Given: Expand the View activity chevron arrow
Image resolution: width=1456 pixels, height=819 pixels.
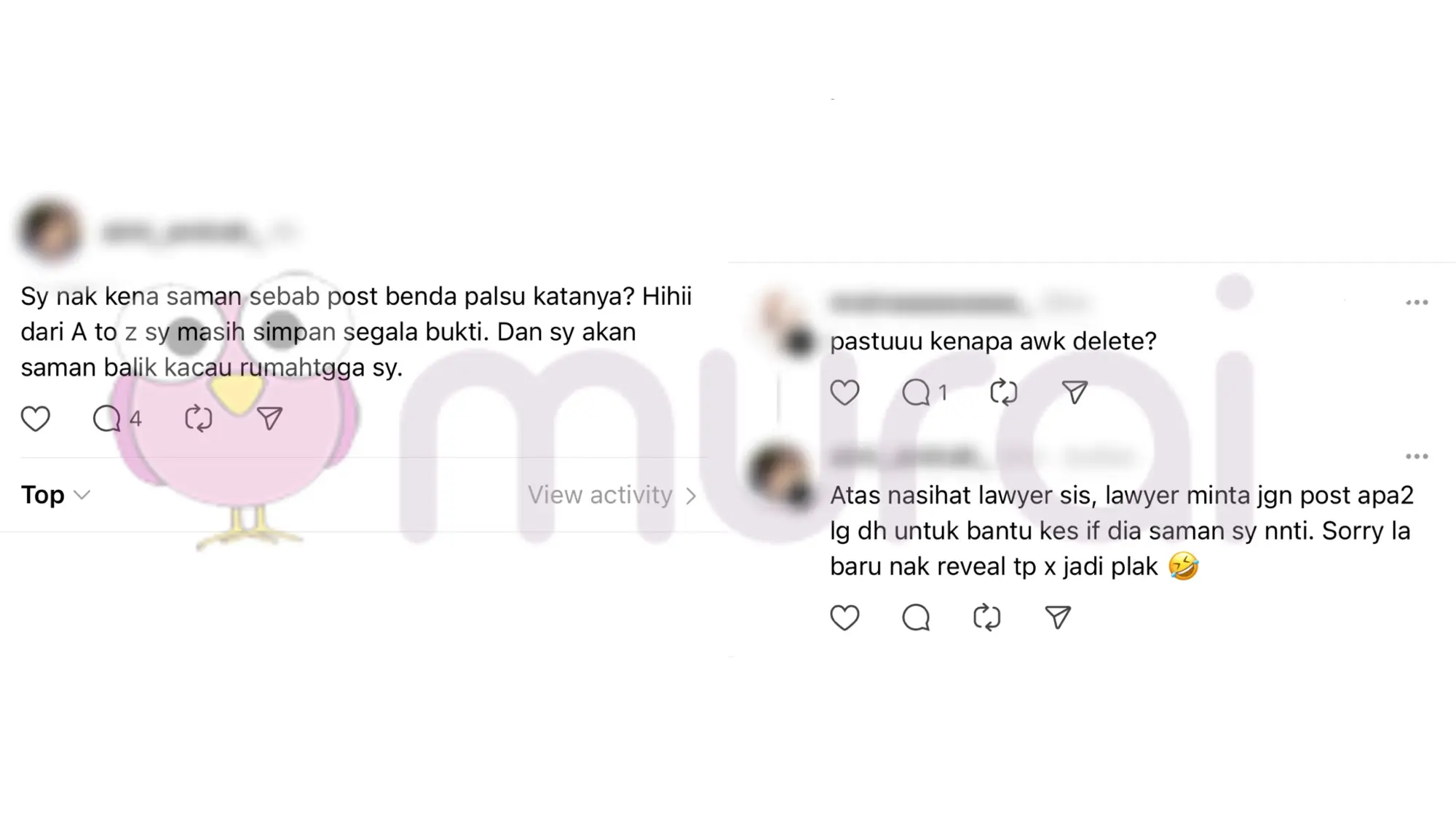Looking at the screenshot, I should pos(691,496).
